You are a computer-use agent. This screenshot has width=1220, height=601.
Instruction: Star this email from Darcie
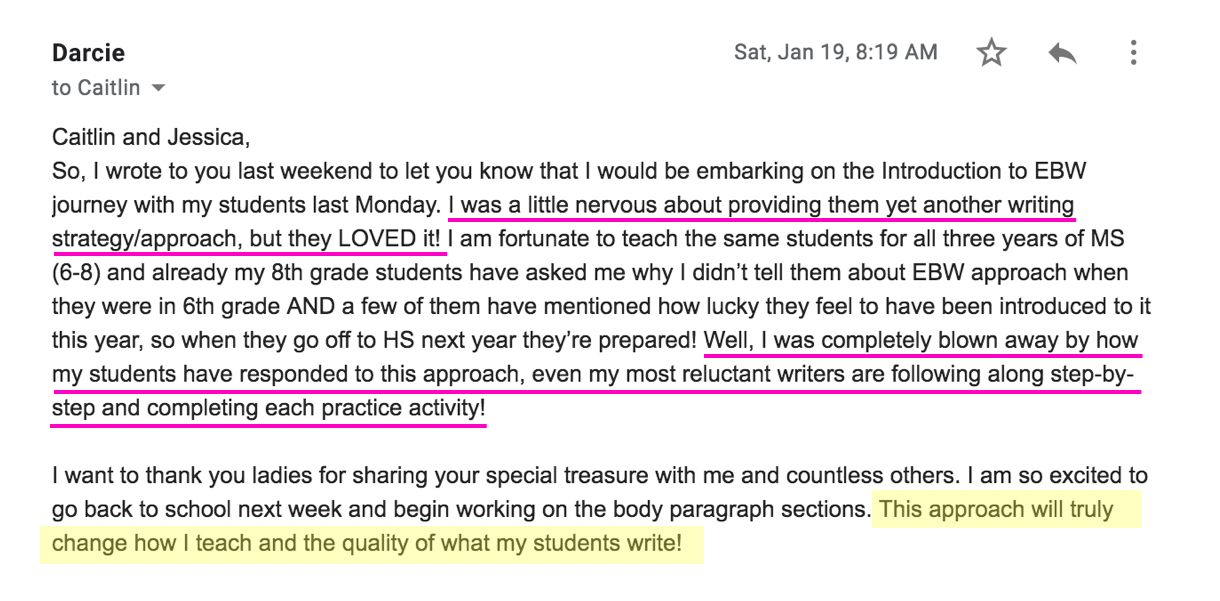tap(991, 53)
